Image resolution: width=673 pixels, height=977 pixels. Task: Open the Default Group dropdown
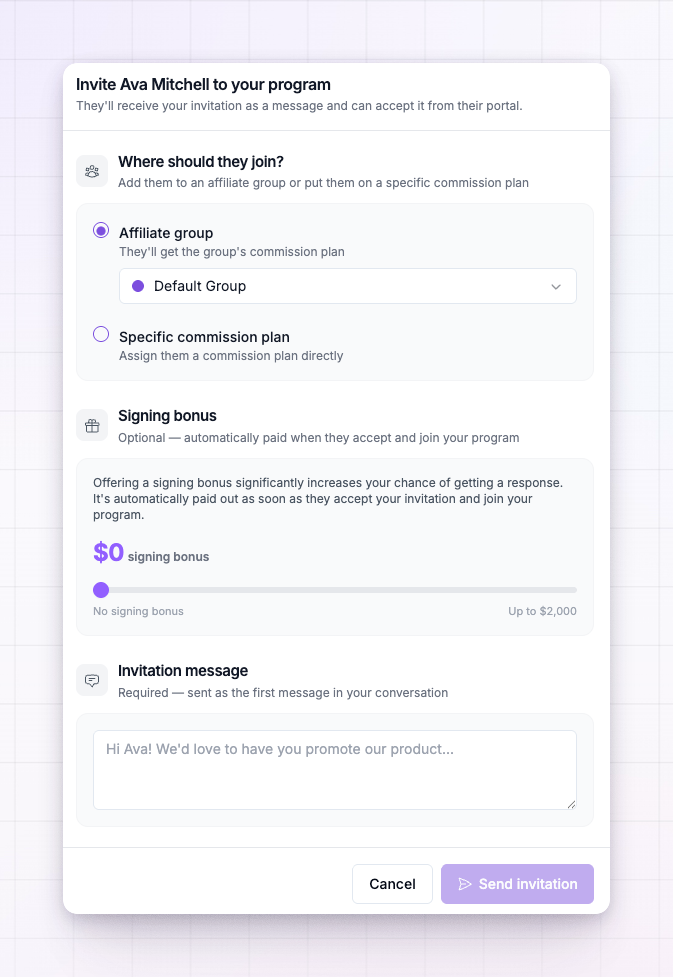coord(348,286)
